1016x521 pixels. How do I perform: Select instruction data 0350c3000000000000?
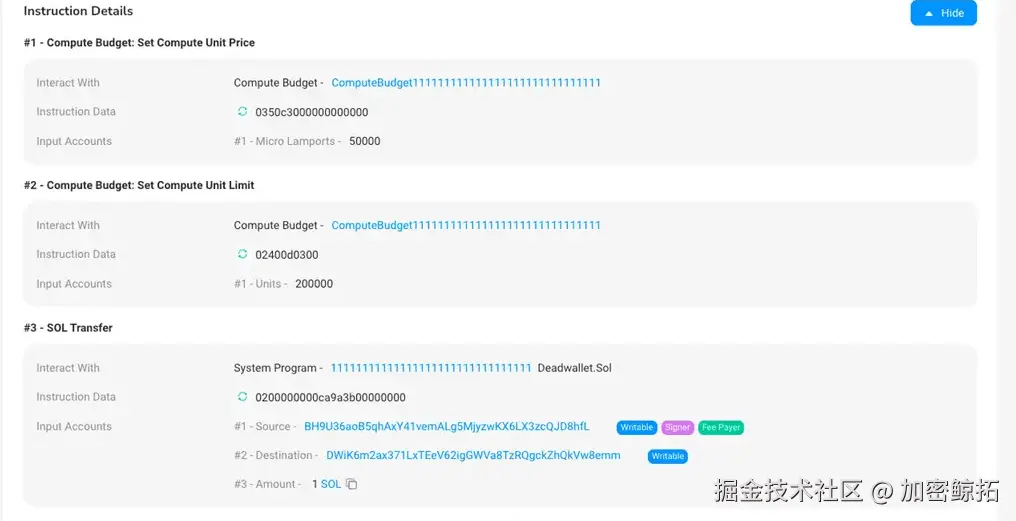[312, 112]
